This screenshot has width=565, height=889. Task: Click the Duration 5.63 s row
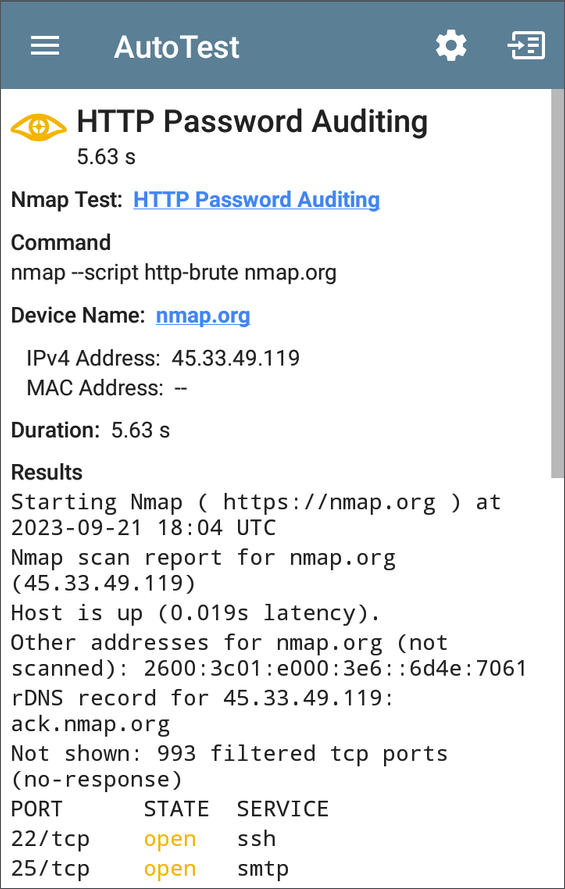pyautogui.click(x=90, y=430)
